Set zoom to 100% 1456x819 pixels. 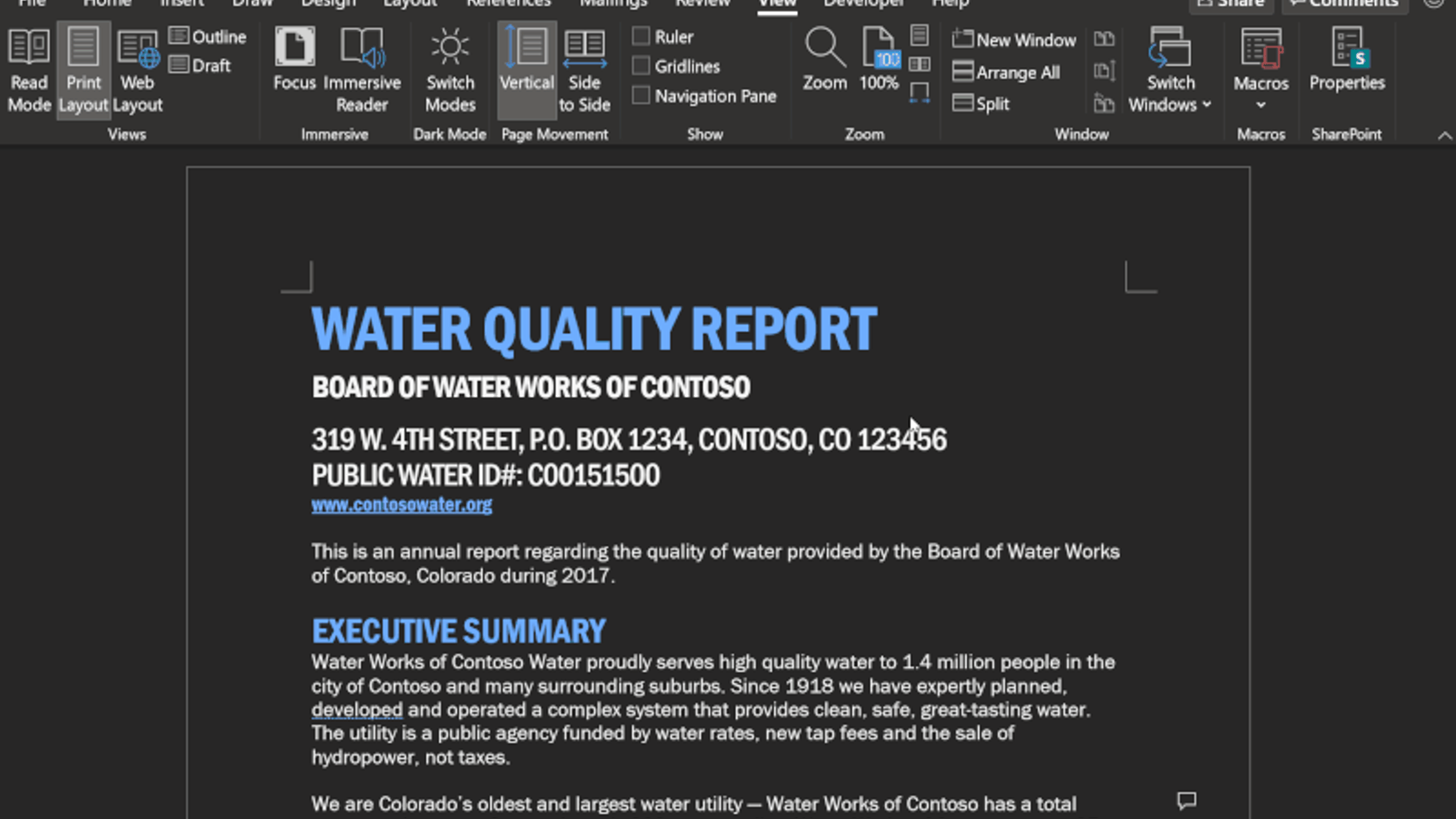point(879,60)
